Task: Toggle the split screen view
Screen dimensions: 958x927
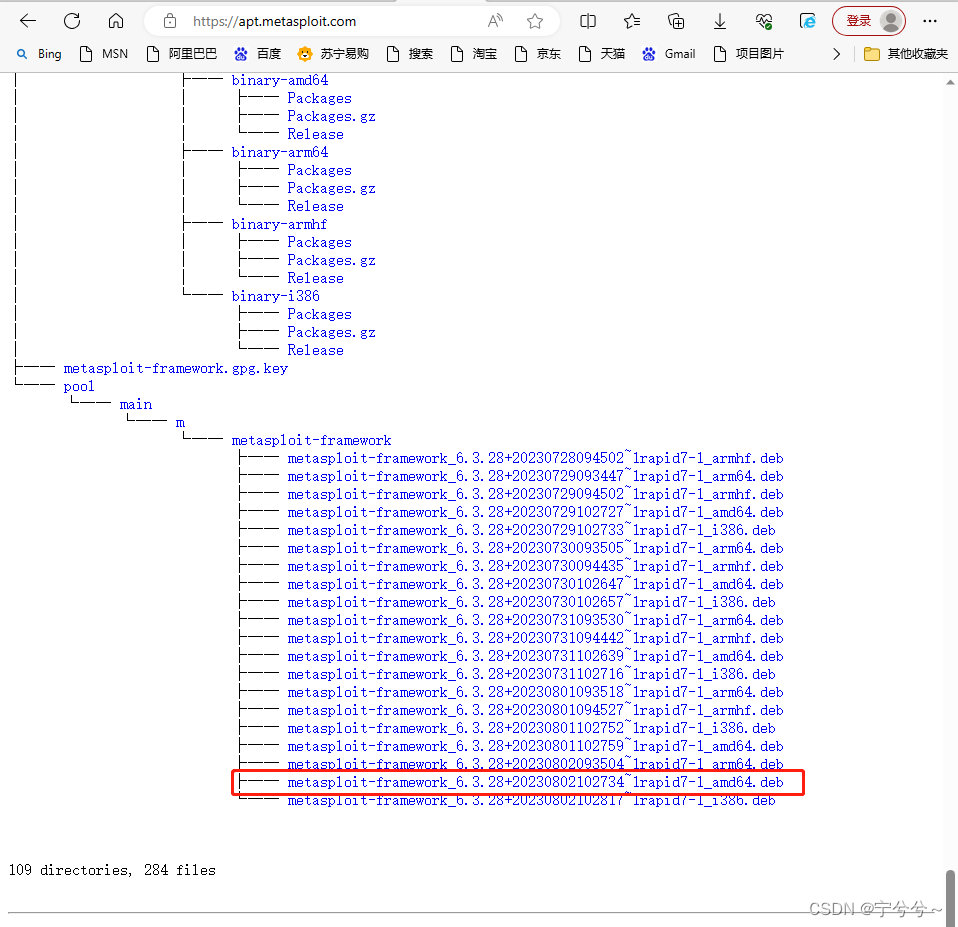Action: click(x=588, y=21)
